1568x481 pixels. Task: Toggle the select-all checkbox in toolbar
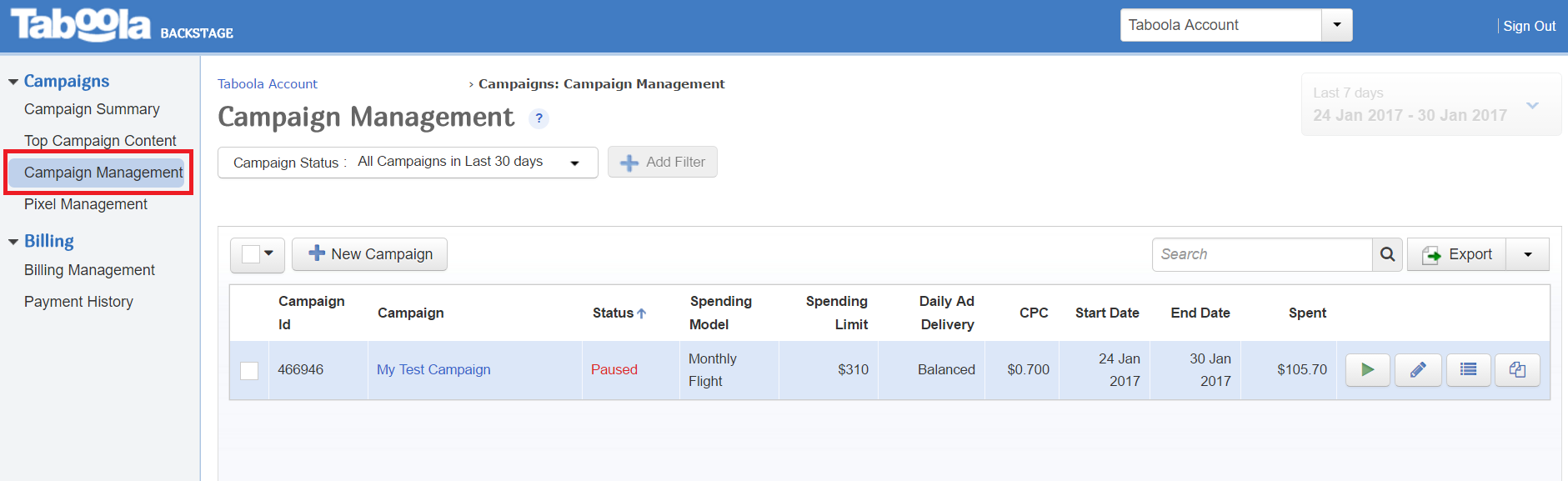tap(251, 254)
